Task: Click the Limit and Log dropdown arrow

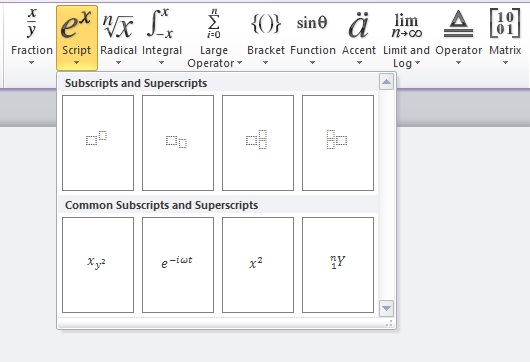Action: (417, 63)
